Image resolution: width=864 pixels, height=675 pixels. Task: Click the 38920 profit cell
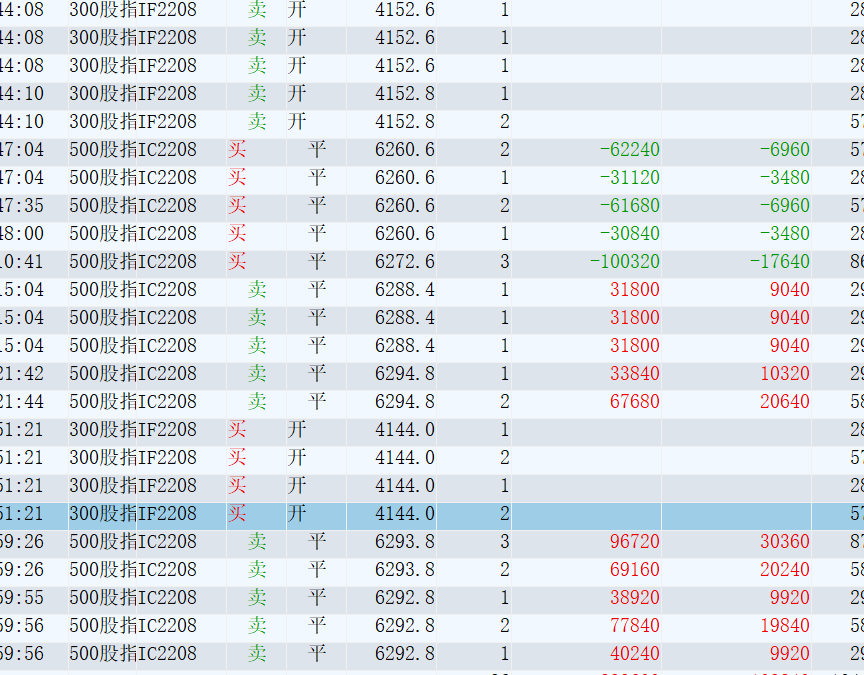(634, 598)
